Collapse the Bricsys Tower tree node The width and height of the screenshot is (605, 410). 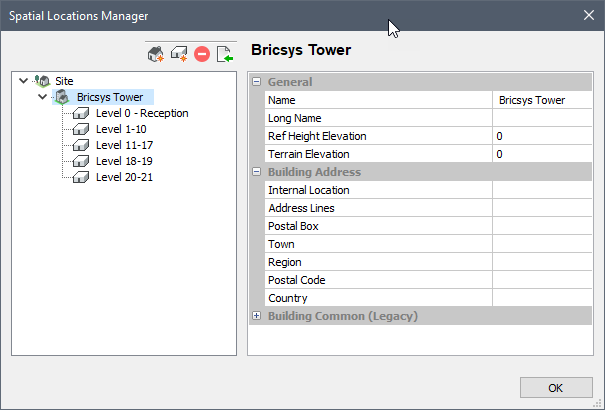(42, 97)
